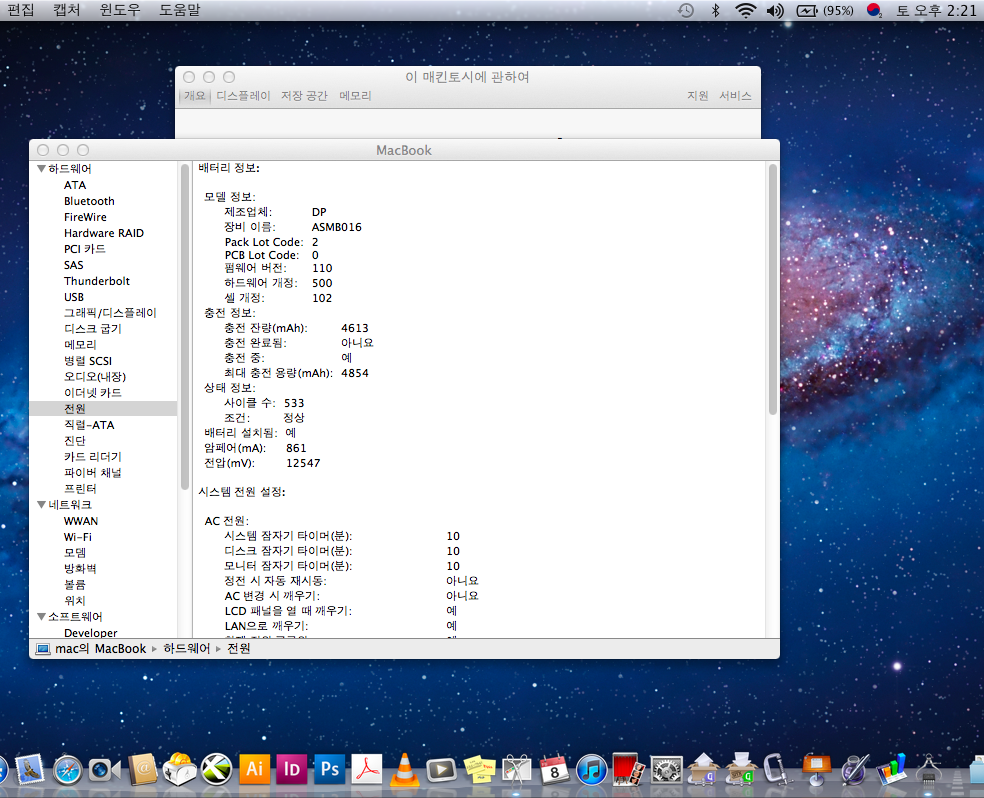Select Thunderbolt in the sidebar list
This screenshot has height=798, width=984.
coord(96,281)
